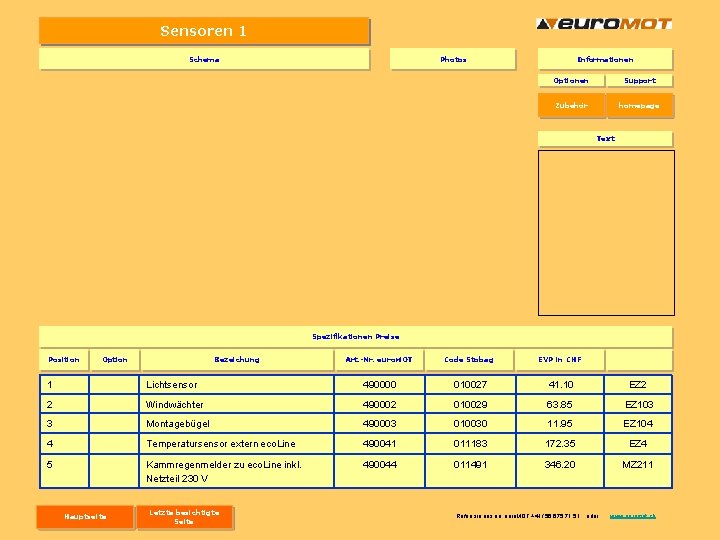Click position number 1 cell
This screenshot has height=540, width=720.
click(x=64, y=385)
